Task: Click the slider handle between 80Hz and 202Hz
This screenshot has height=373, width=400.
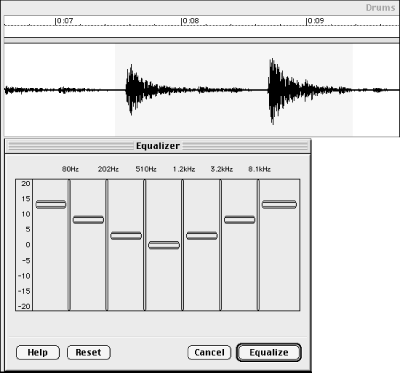Action: [88, 220]
